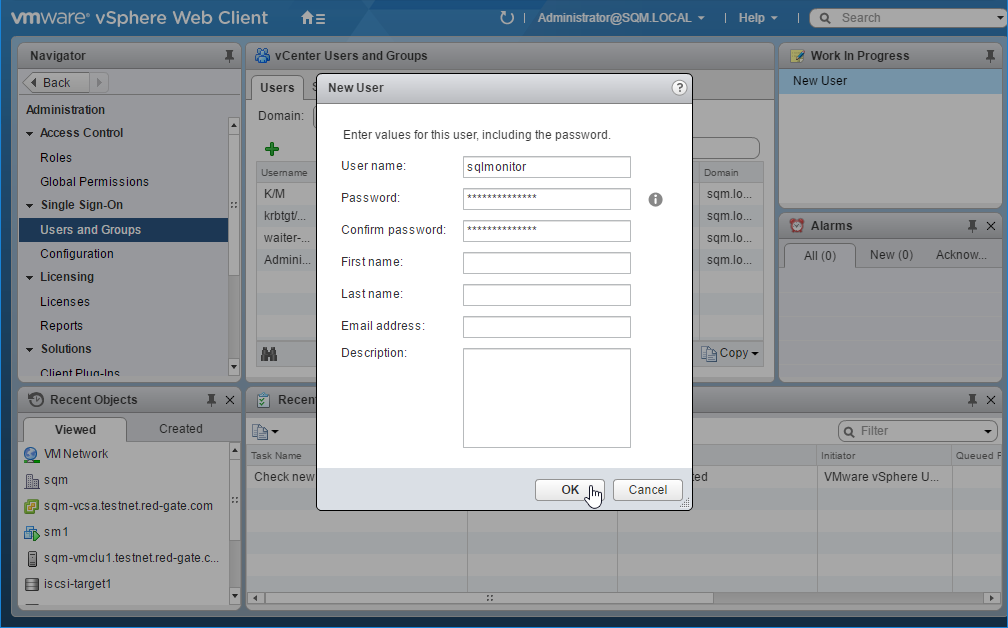Screen dimensions: 1008x628
Task: Click the password policy info icon
Action: (x=656, y=200)
